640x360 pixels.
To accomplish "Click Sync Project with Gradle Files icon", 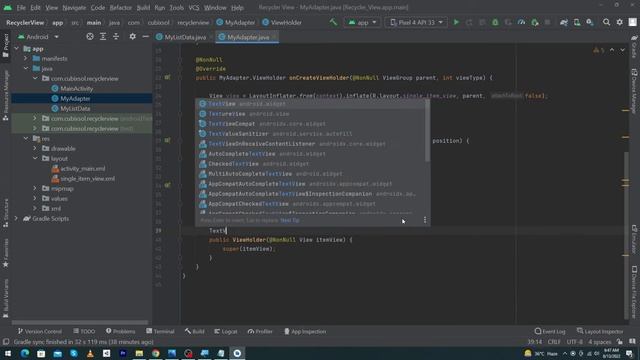I will [x=564, y=22].
